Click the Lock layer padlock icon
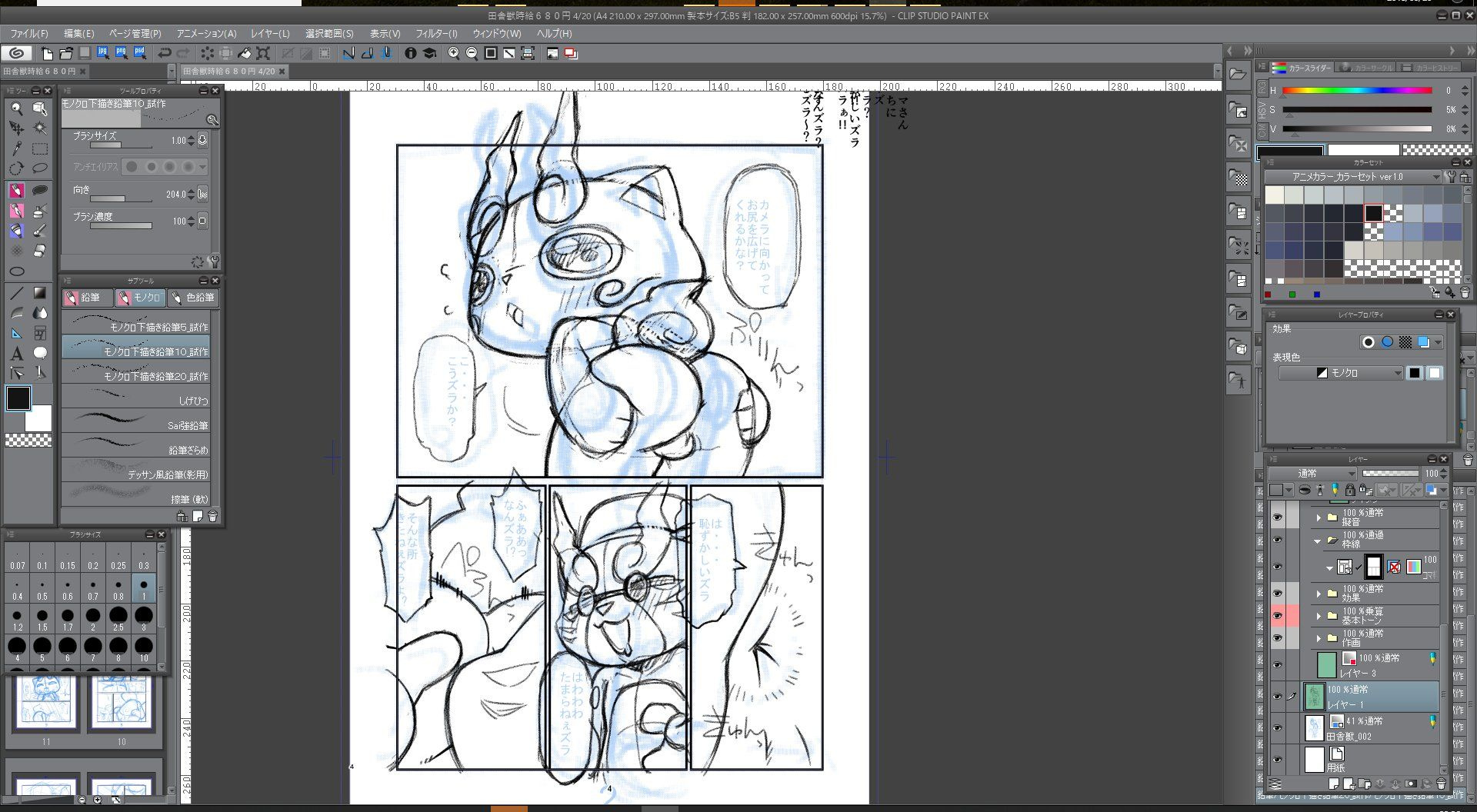The image size is (1477, 812). (x=1349, y=490)
